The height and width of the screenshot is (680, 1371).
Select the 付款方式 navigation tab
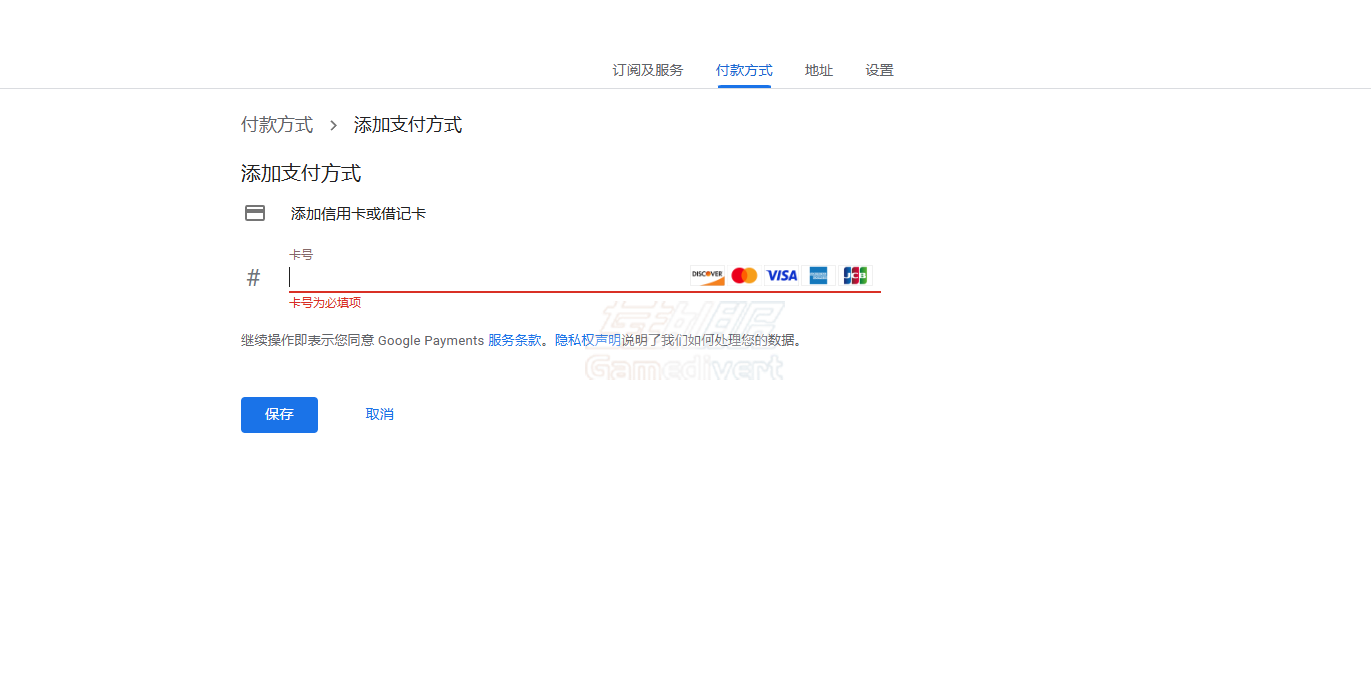[x=744, y=70]
